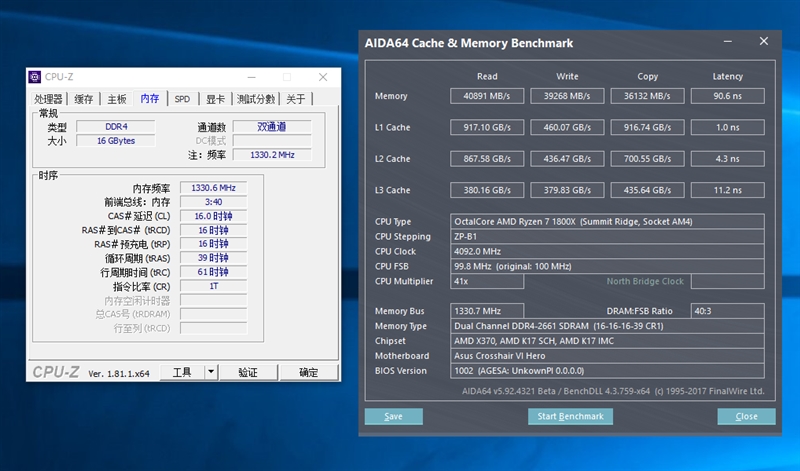Open the 处理器 tab in CPU-Z
Image resolution: width=800 pixels, height=471 pixels.
click(x=48, y=99)
